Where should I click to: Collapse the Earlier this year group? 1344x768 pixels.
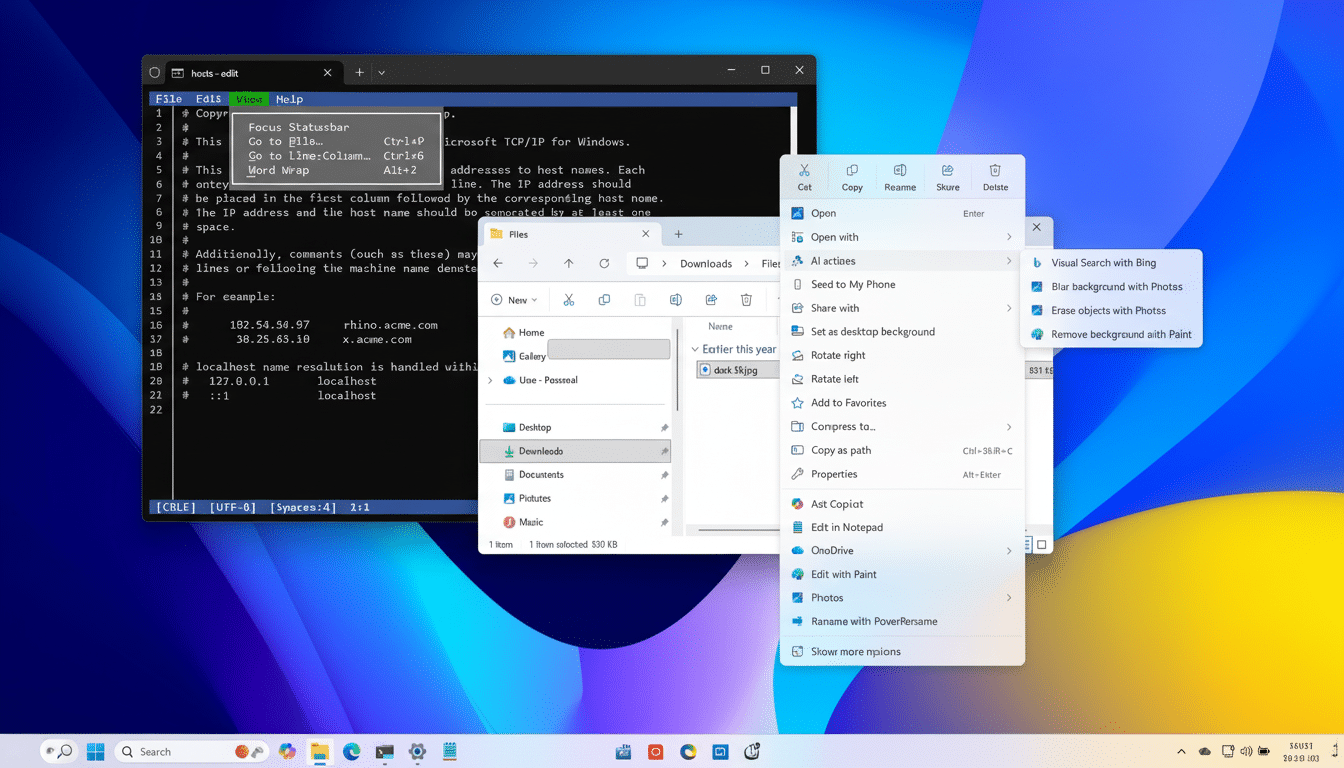coord(695,348)
